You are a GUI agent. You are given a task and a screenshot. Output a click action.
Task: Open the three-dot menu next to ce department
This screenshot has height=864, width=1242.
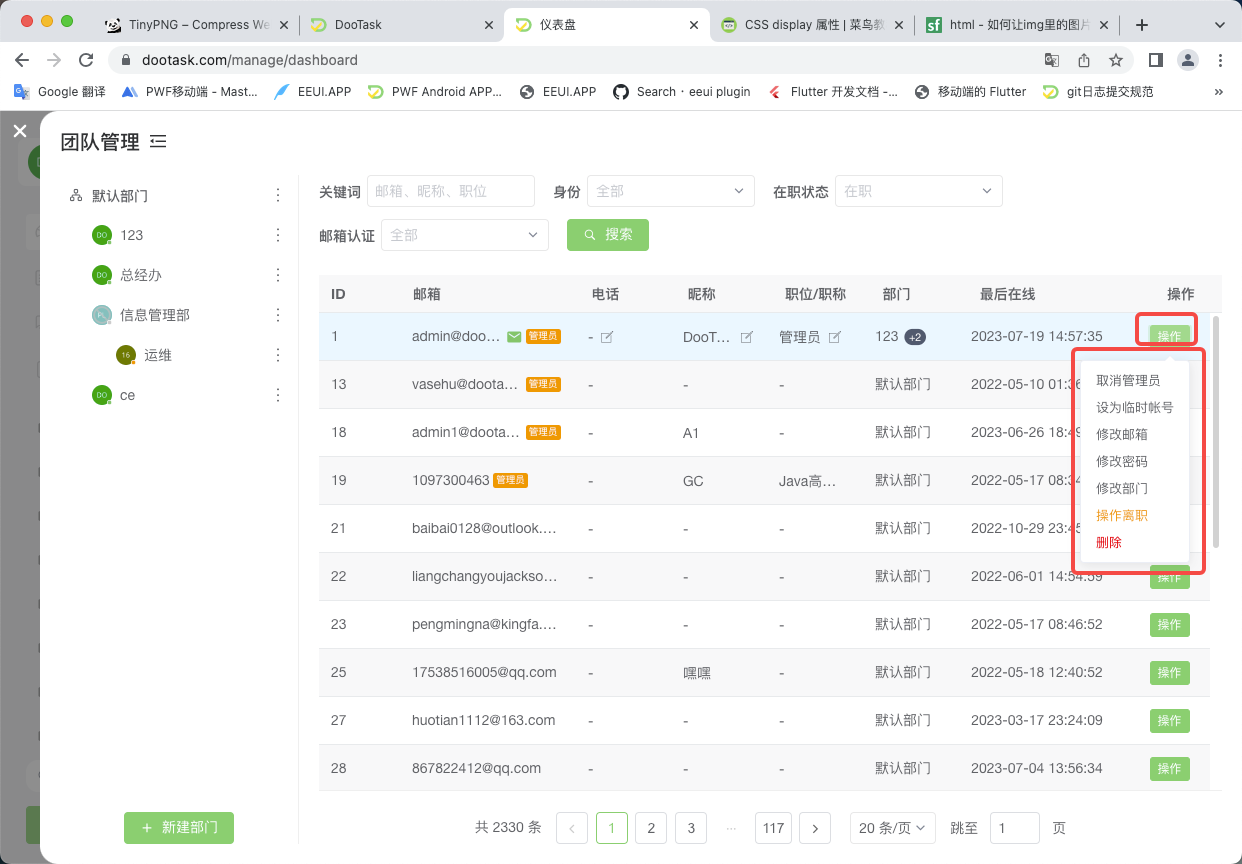click(x=278, y=394)
